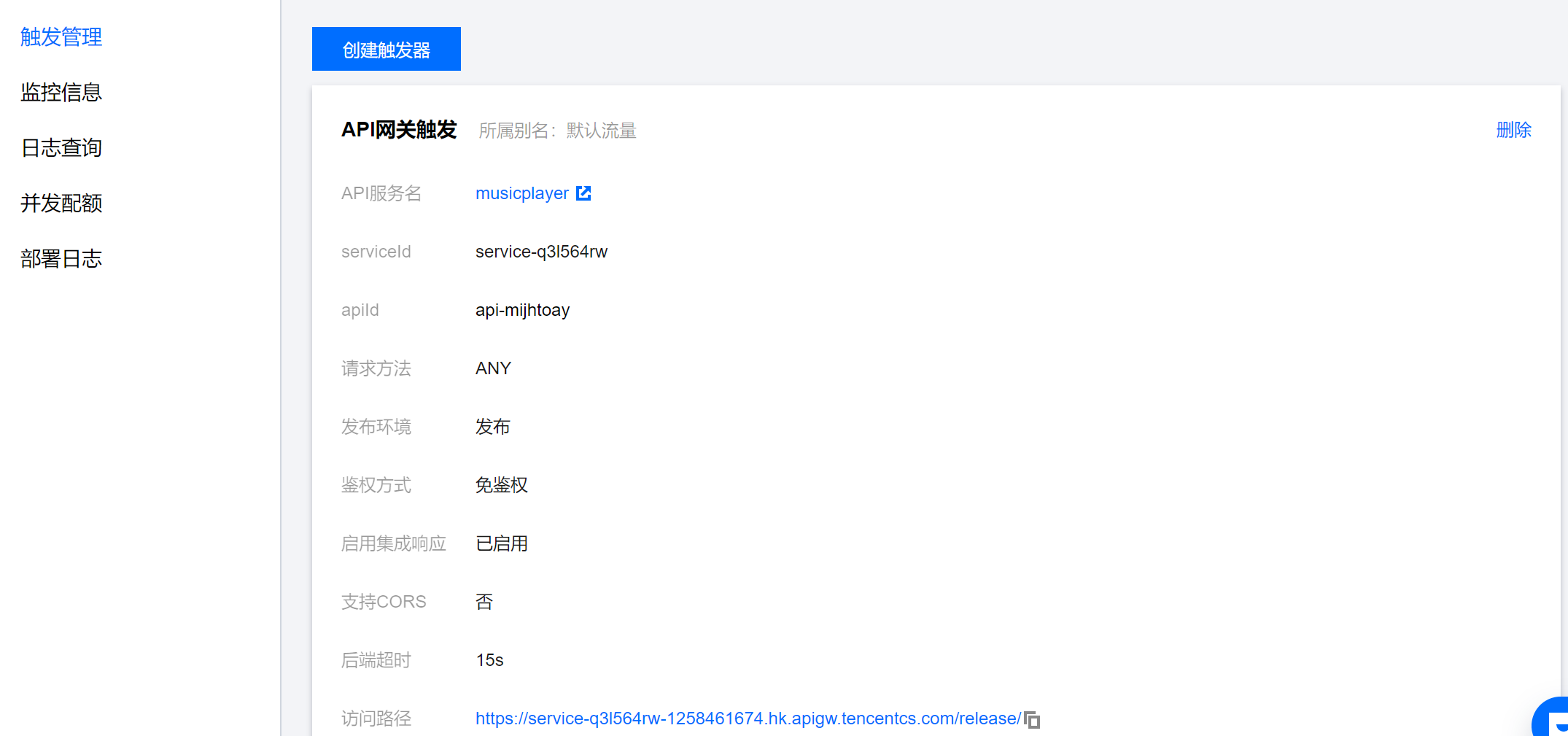Click the API服务名 label

pyautogui.click(x=381, y=193)
